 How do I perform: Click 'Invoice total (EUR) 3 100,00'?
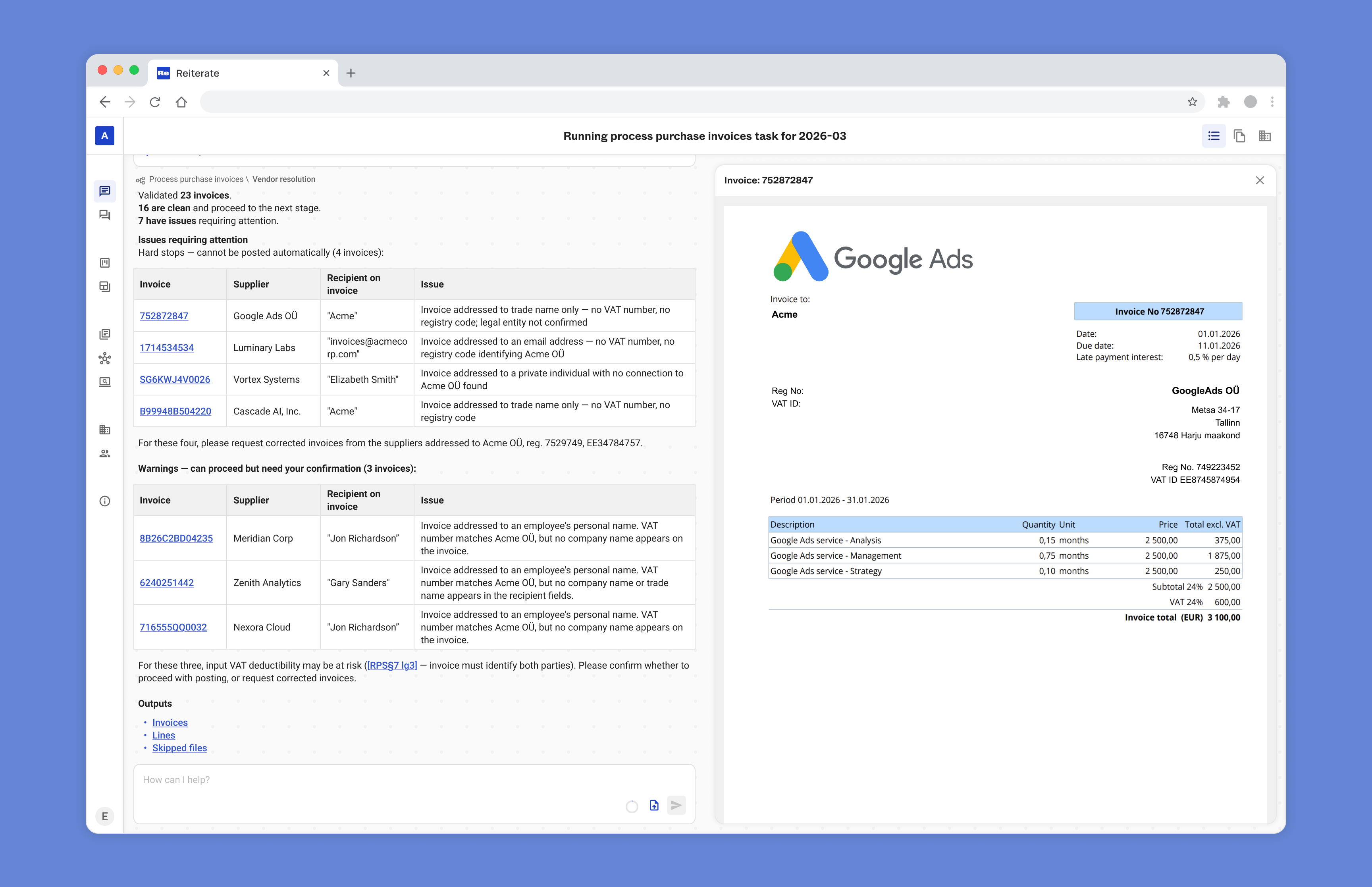click(x=1183, y=617)
